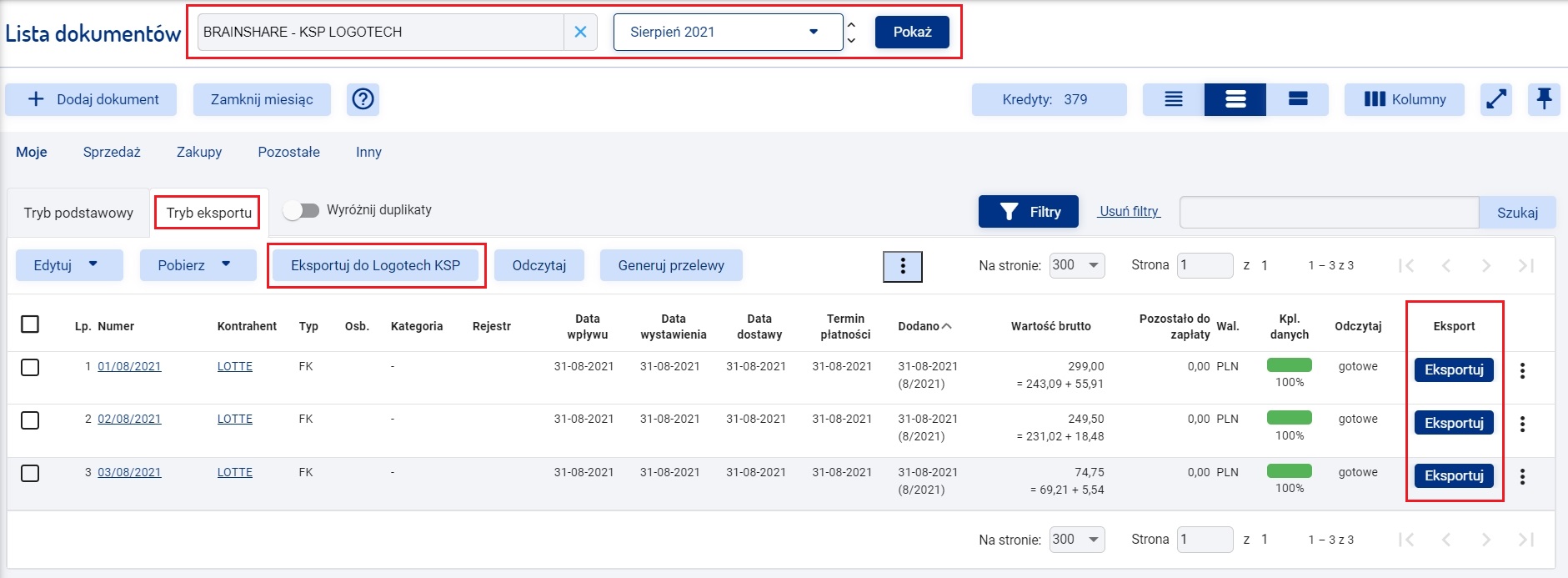The width and height of the screenshot is (1568, 578).
Task: Click Generuj przelewy button
Action: 671,265
